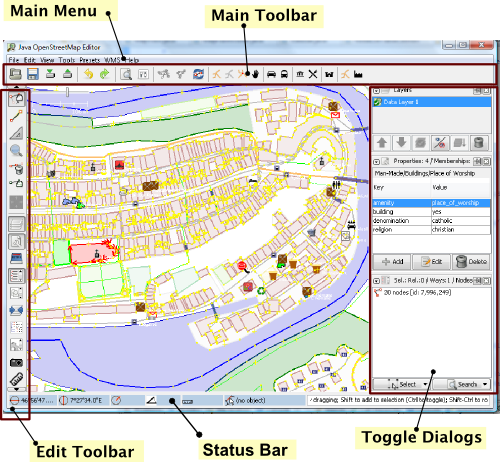Open the Select button dropdown arrow

point(425,384)
